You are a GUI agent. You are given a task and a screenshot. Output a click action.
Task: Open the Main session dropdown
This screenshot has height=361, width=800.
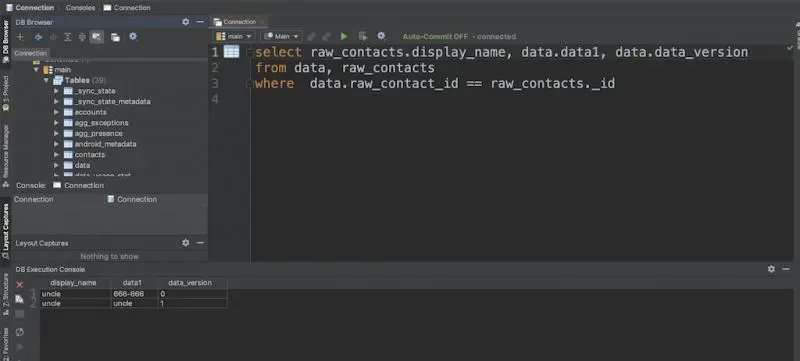tap(281, 36)
